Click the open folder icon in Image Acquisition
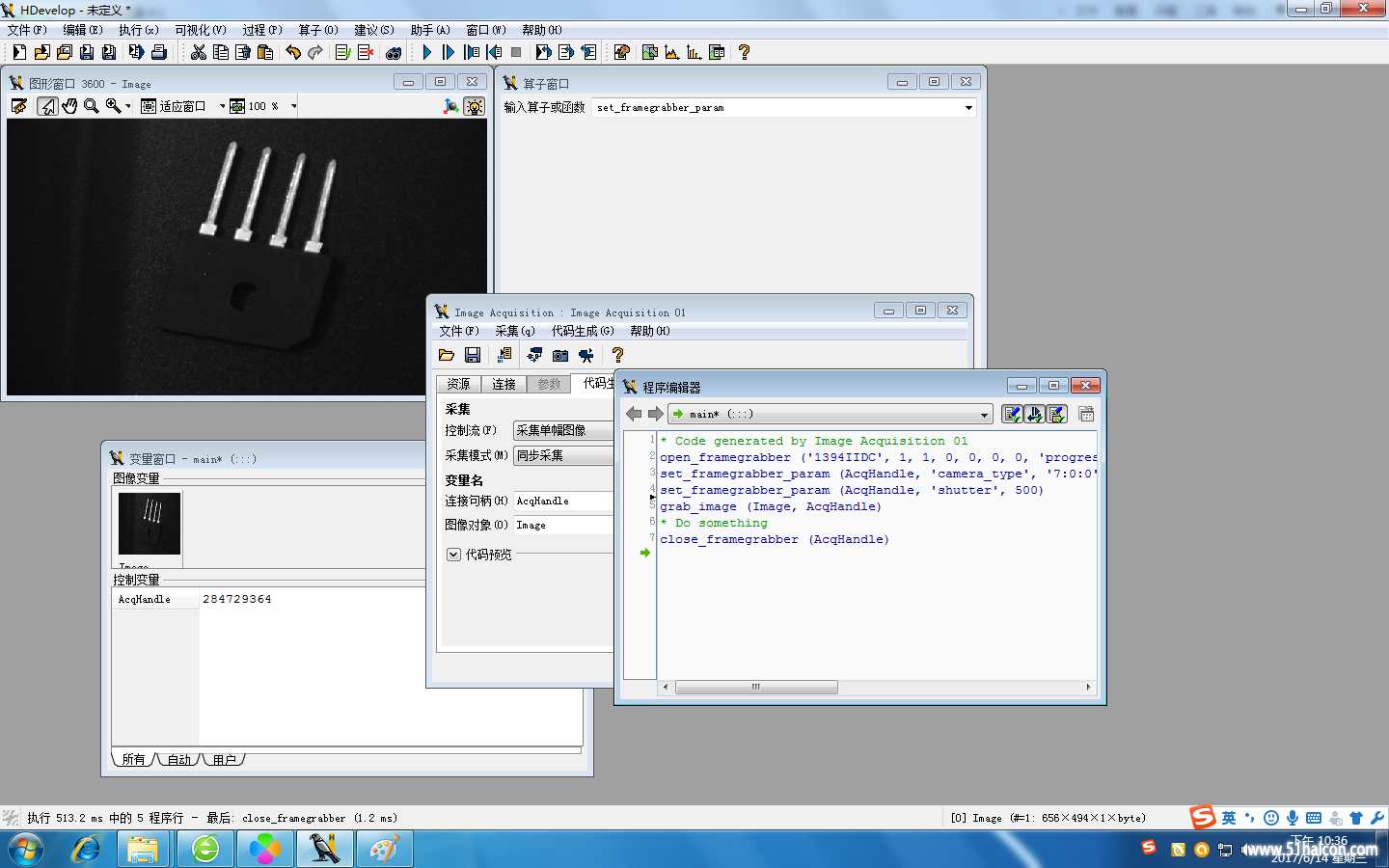The image size is (1389, 868). pyautogui.click(x=446, y=355)
